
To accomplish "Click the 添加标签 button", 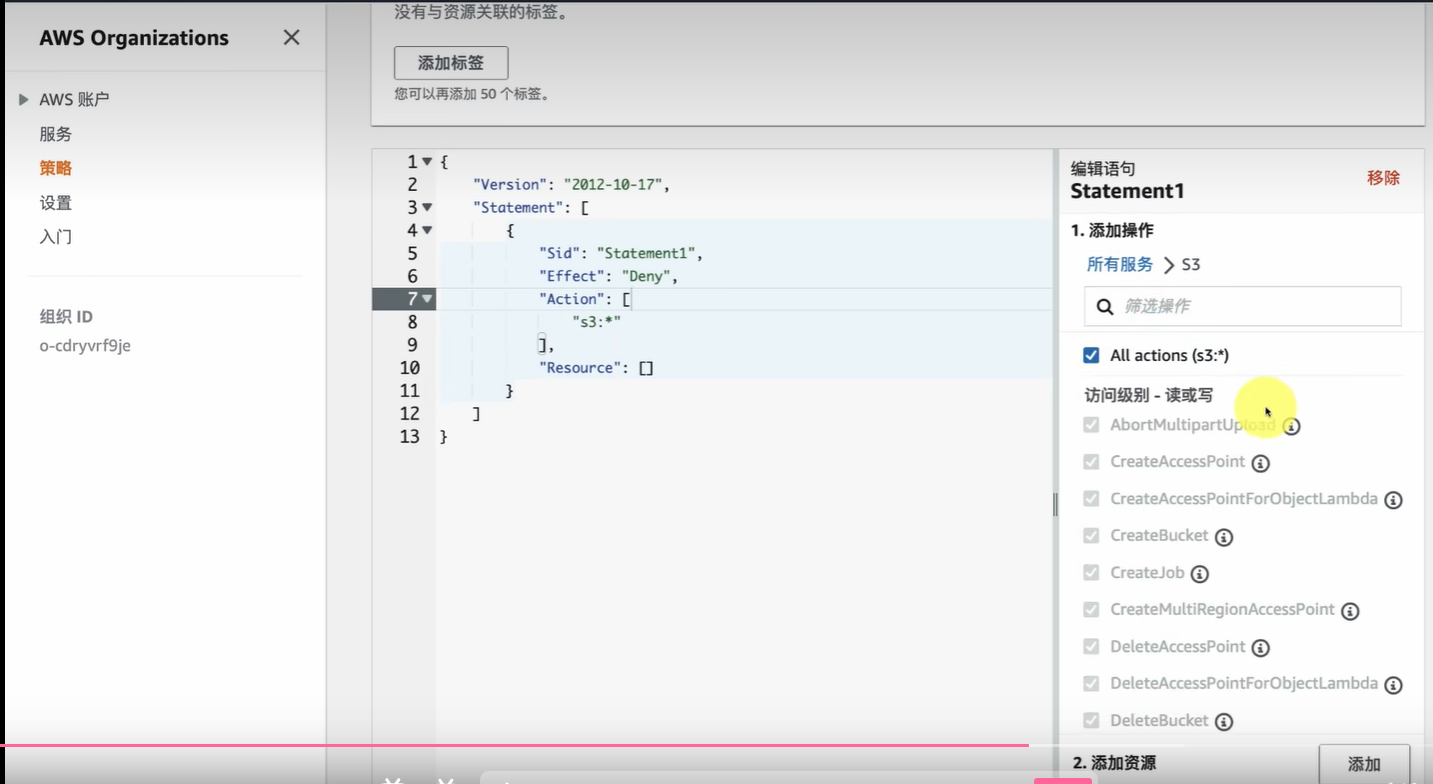I will pos(451,63).
